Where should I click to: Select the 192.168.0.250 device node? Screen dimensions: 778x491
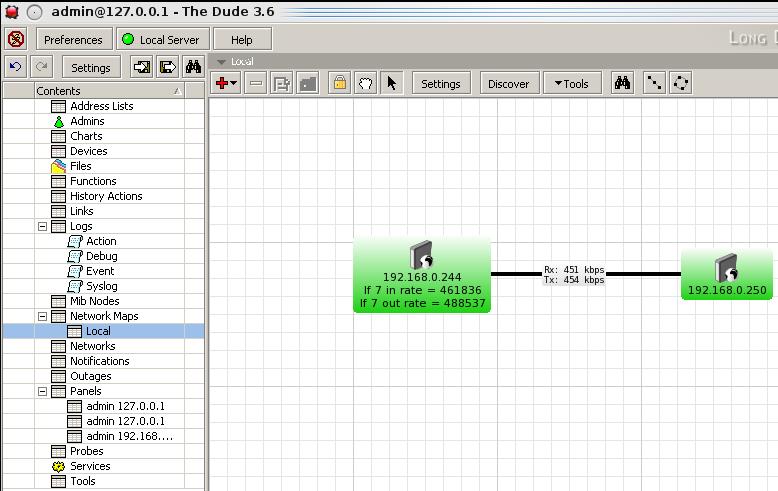tap(727, 275)
